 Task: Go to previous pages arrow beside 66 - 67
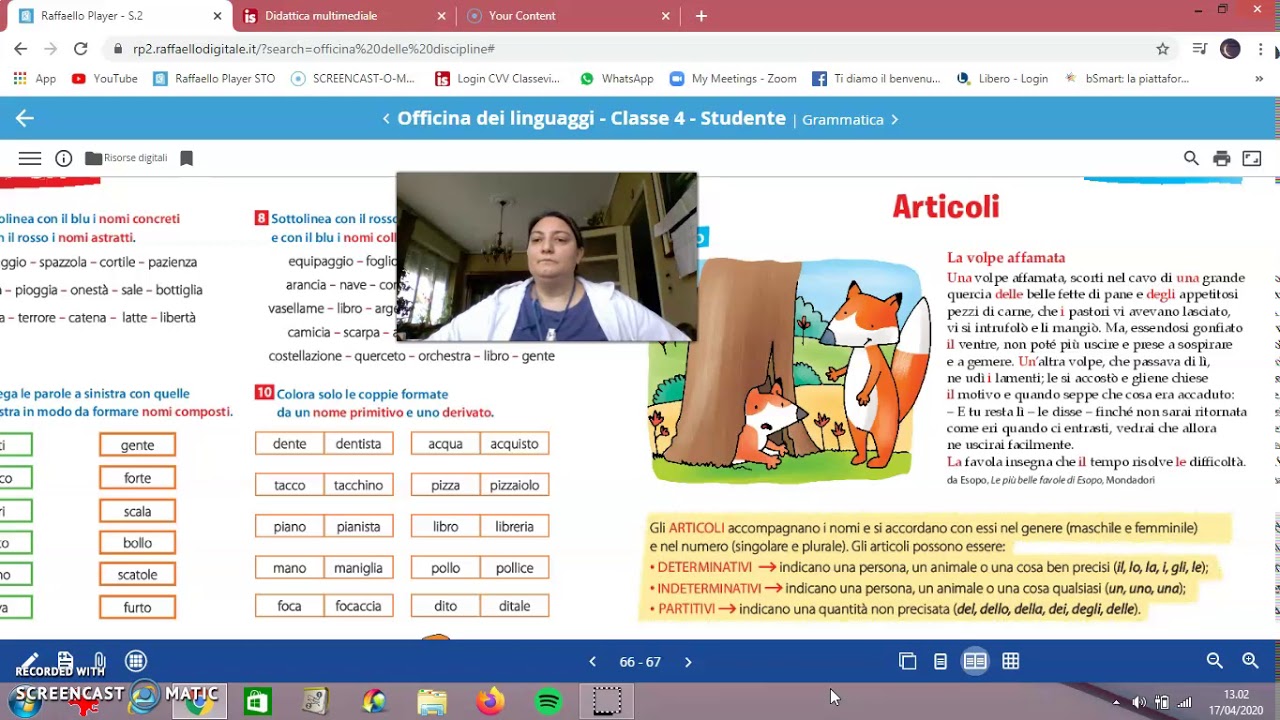click(592, 662)
